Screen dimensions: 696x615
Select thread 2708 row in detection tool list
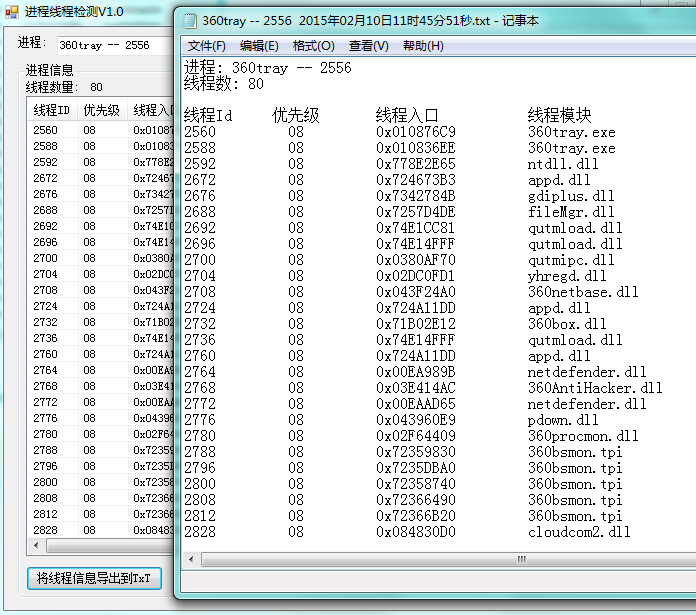[101, 290]
